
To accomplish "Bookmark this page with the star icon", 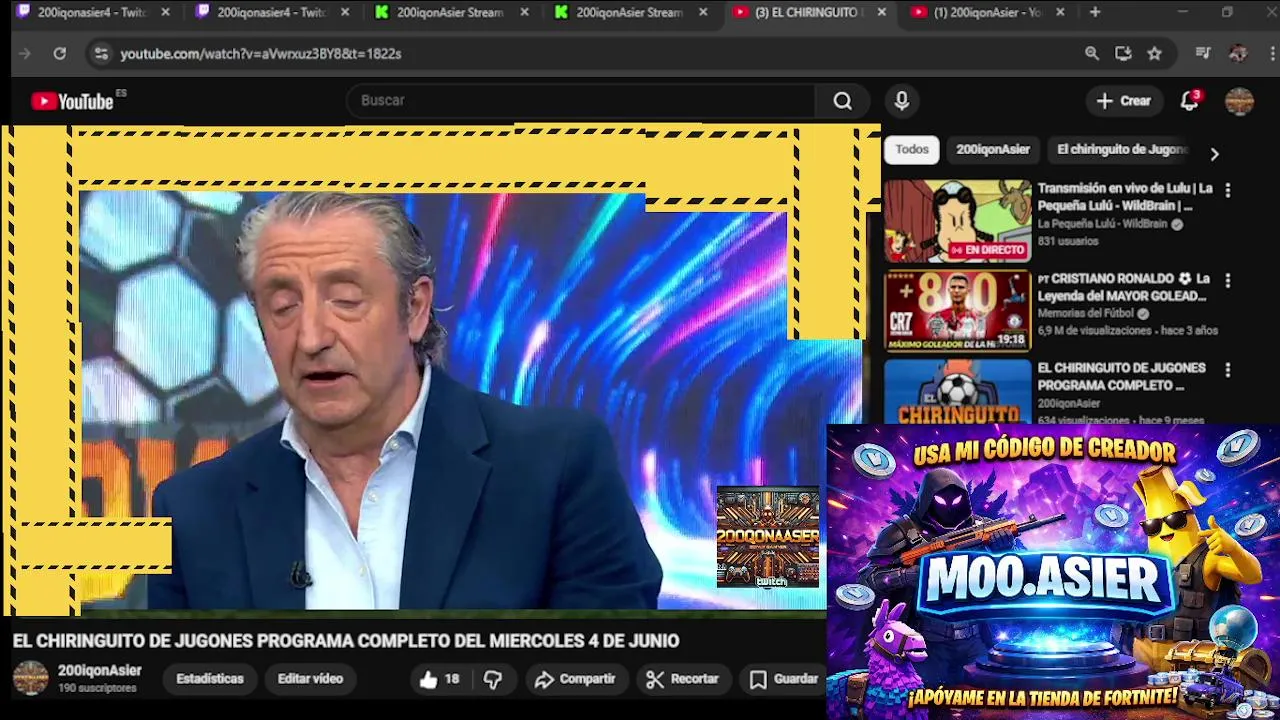I will [x=1154, y=54].
